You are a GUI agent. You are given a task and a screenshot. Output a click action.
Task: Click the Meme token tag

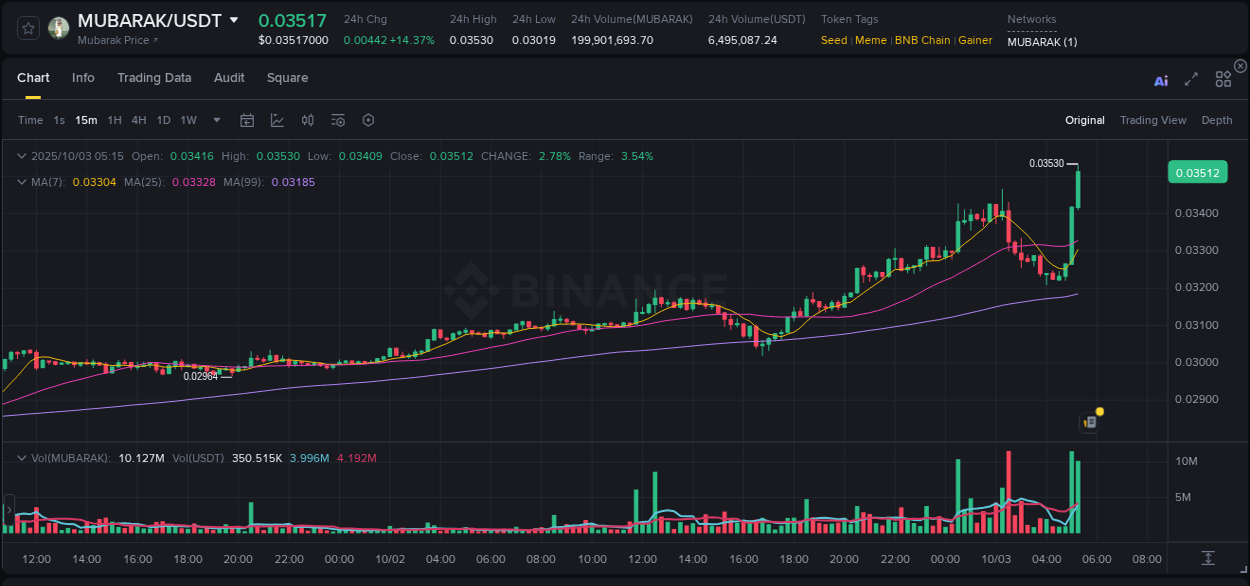pyautogui.click(x=870, y=40)
